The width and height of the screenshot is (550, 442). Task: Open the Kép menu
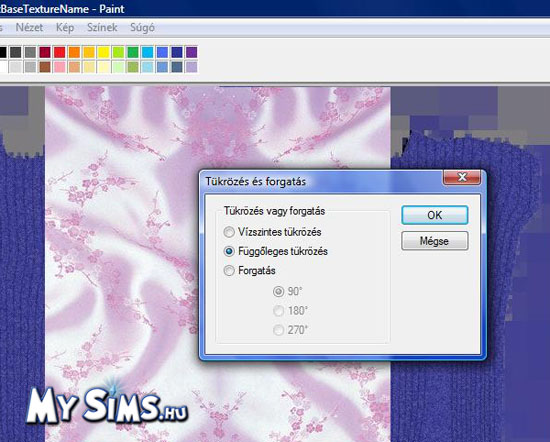65,27
